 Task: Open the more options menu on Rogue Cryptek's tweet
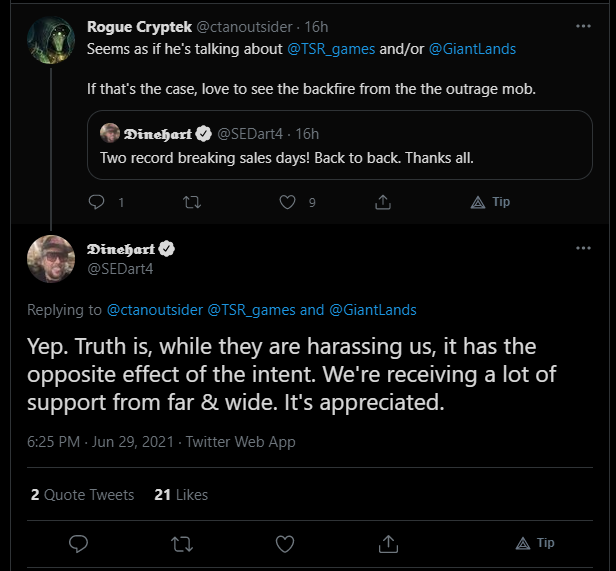(583, 26)
